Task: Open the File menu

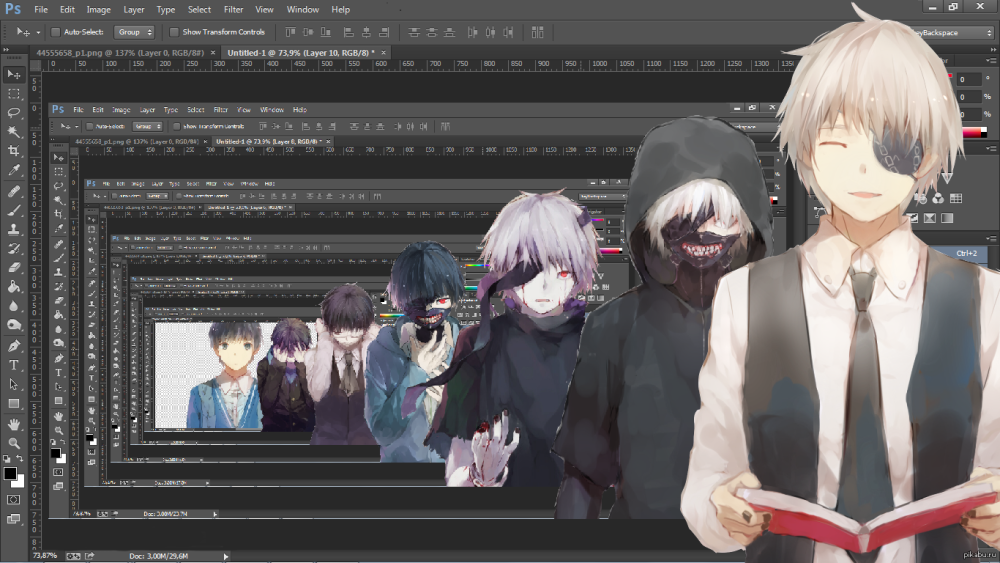Action: [x=41, y=10]
